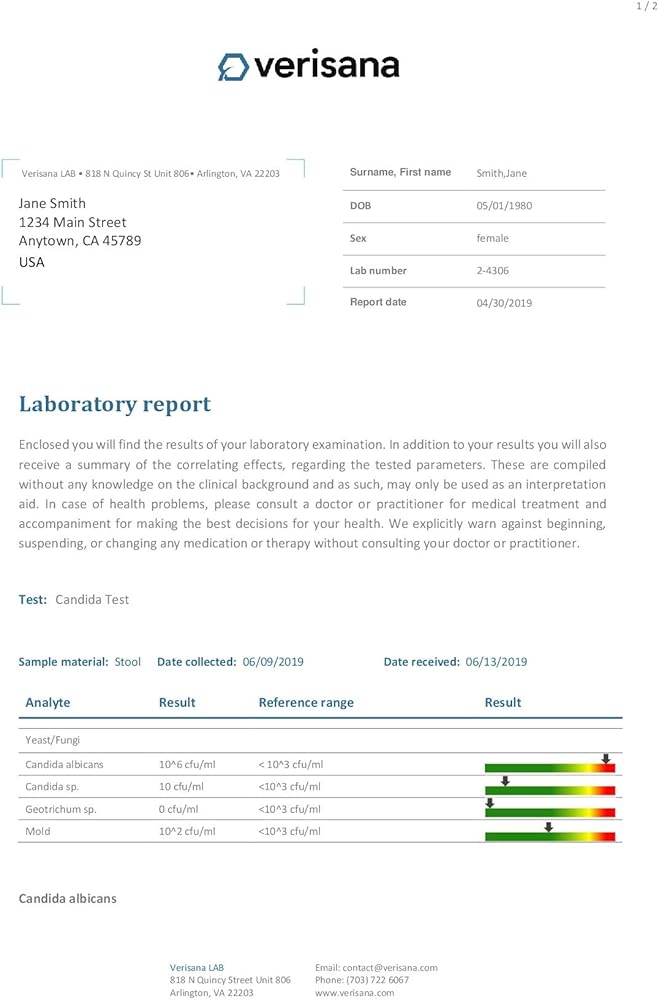Click the Analyte column header
Viewport: 659px width, 1000px height.
tap(48, 702)
